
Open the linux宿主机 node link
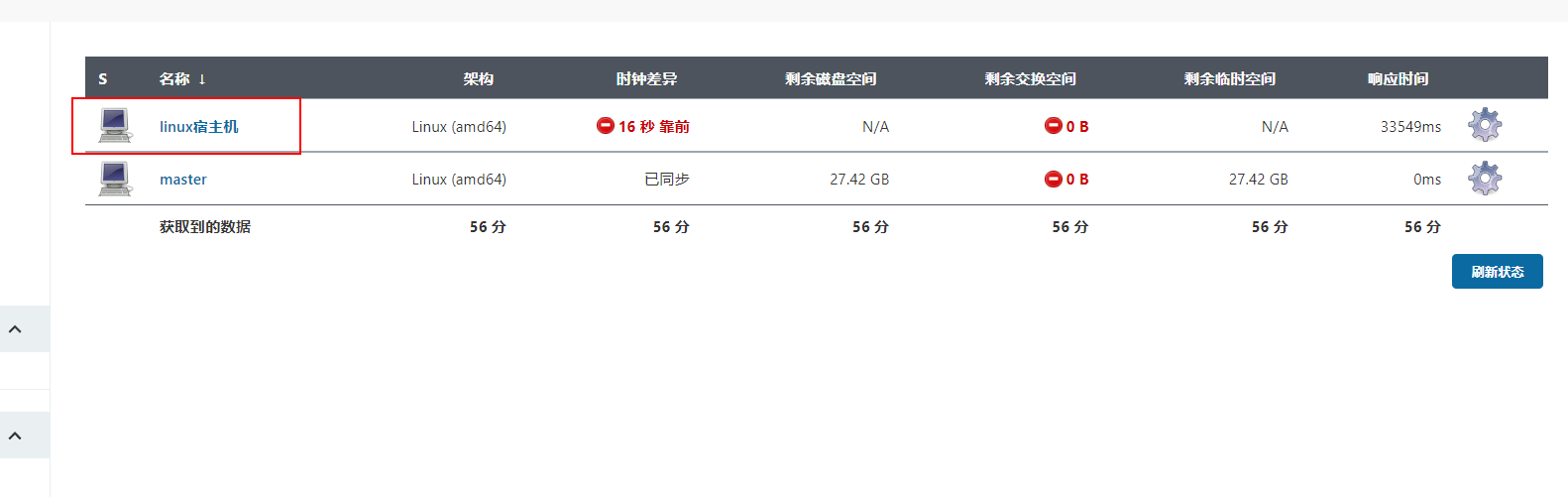pos(199,126)
